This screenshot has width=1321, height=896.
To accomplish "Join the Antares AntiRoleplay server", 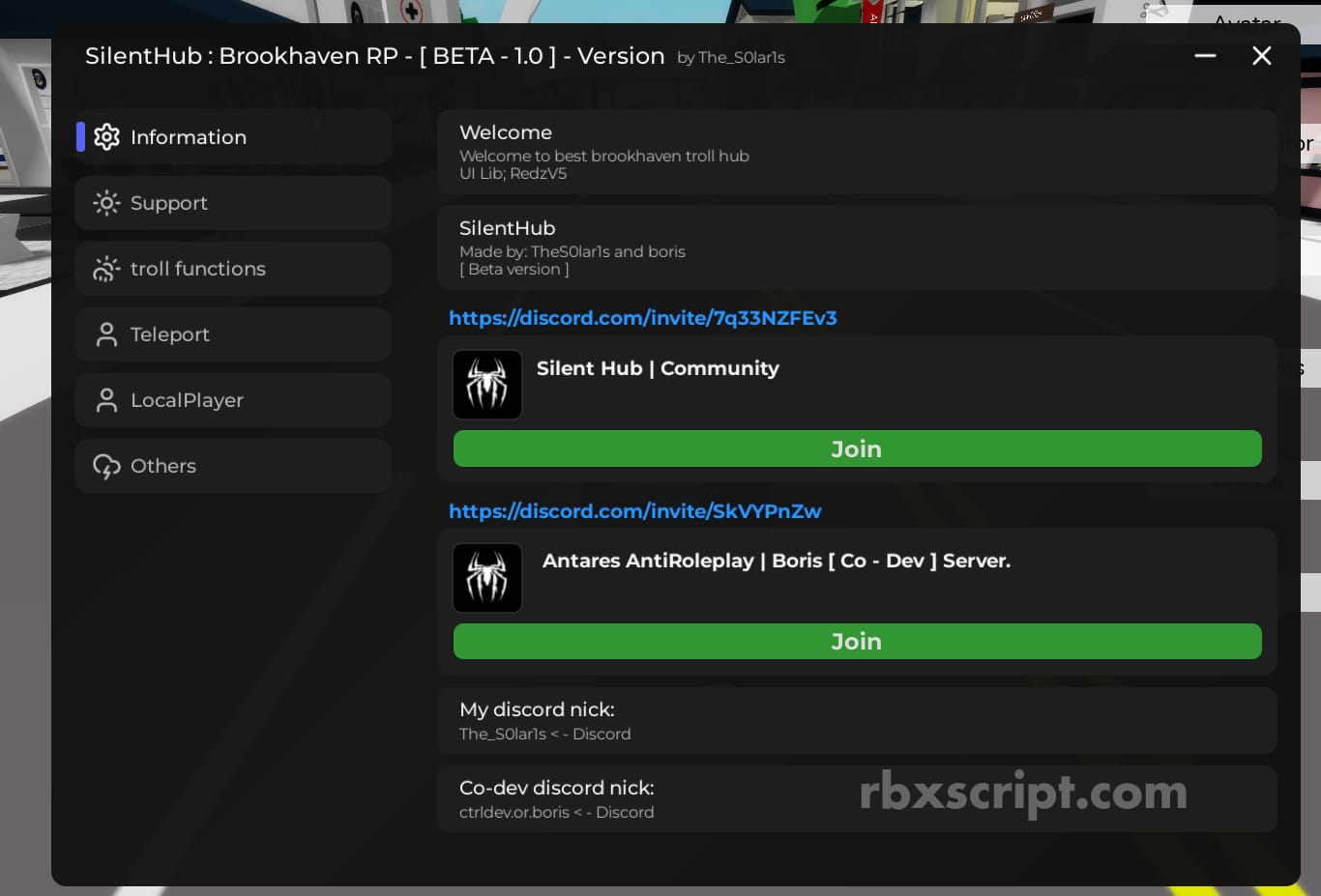I will pyautogui.click(x=857, y=642).
